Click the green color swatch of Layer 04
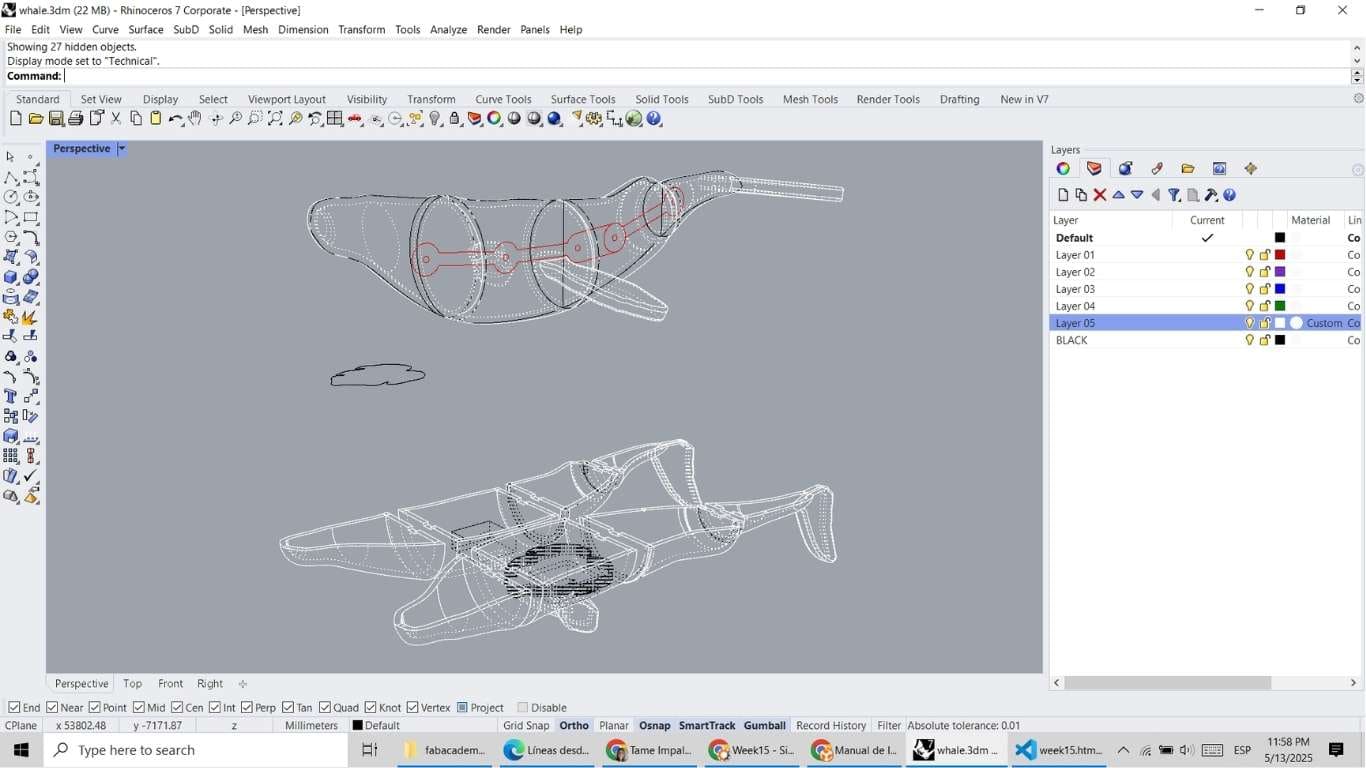The image size is (1366, 768). point(1280,306)
